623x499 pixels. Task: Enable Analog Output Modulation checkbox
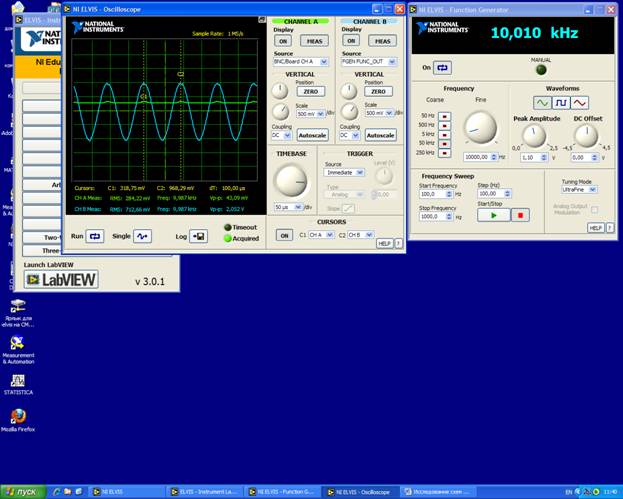pos(594,209)
